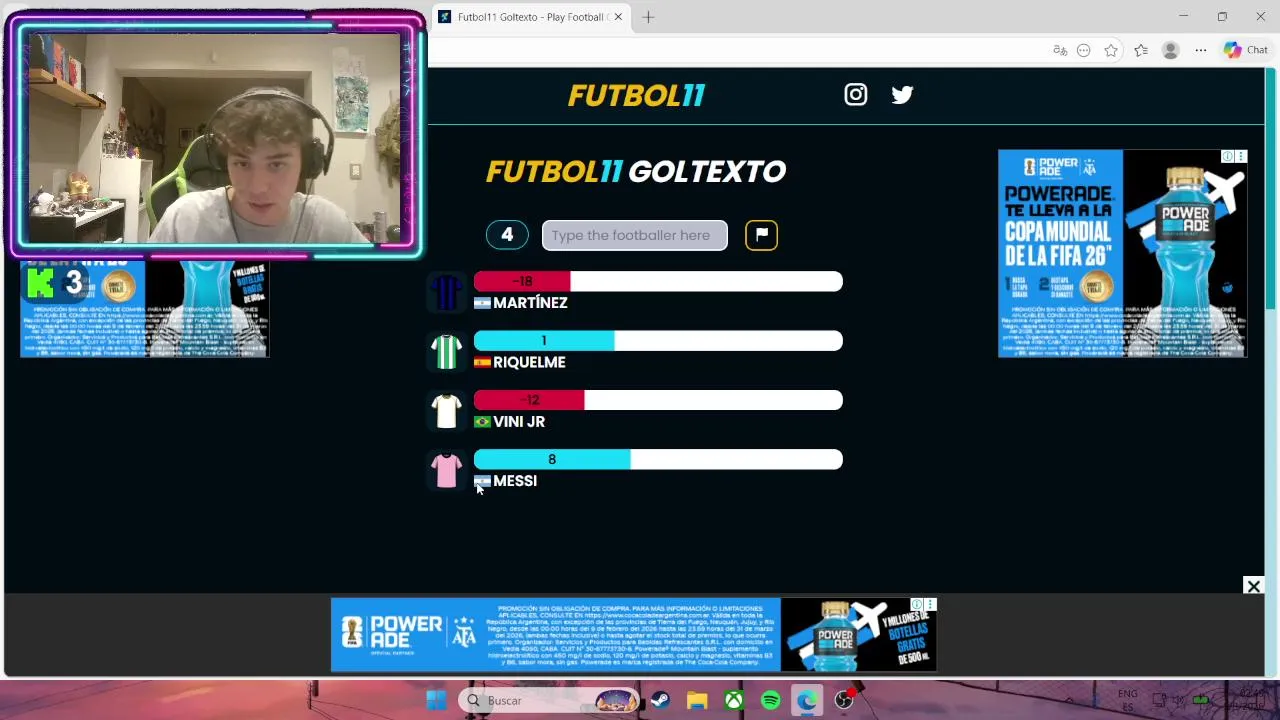Click the flag give-up button

(761, 235)
